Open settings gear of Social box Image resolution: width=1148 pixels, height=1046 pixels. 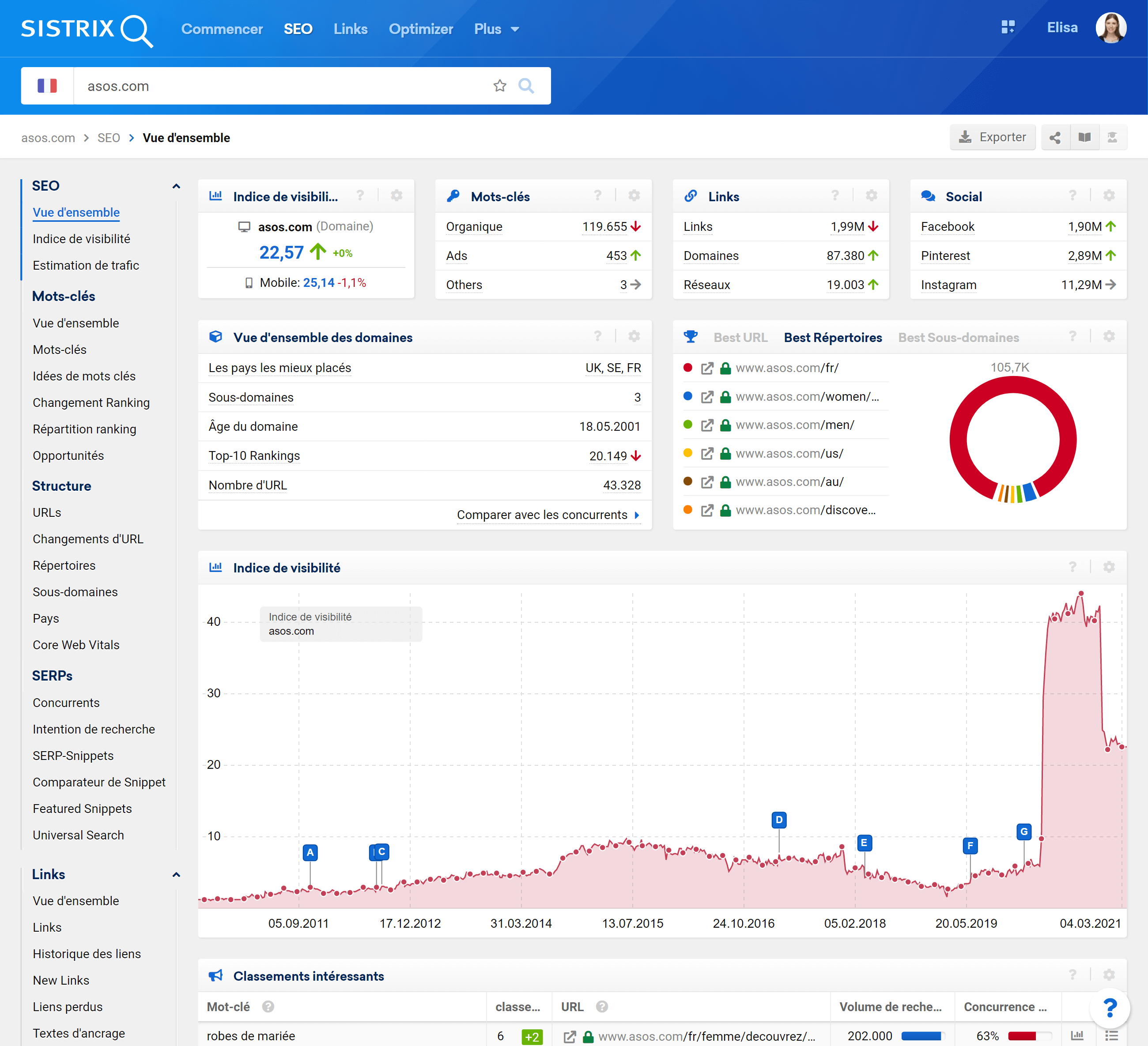(x=1109, y=196)
